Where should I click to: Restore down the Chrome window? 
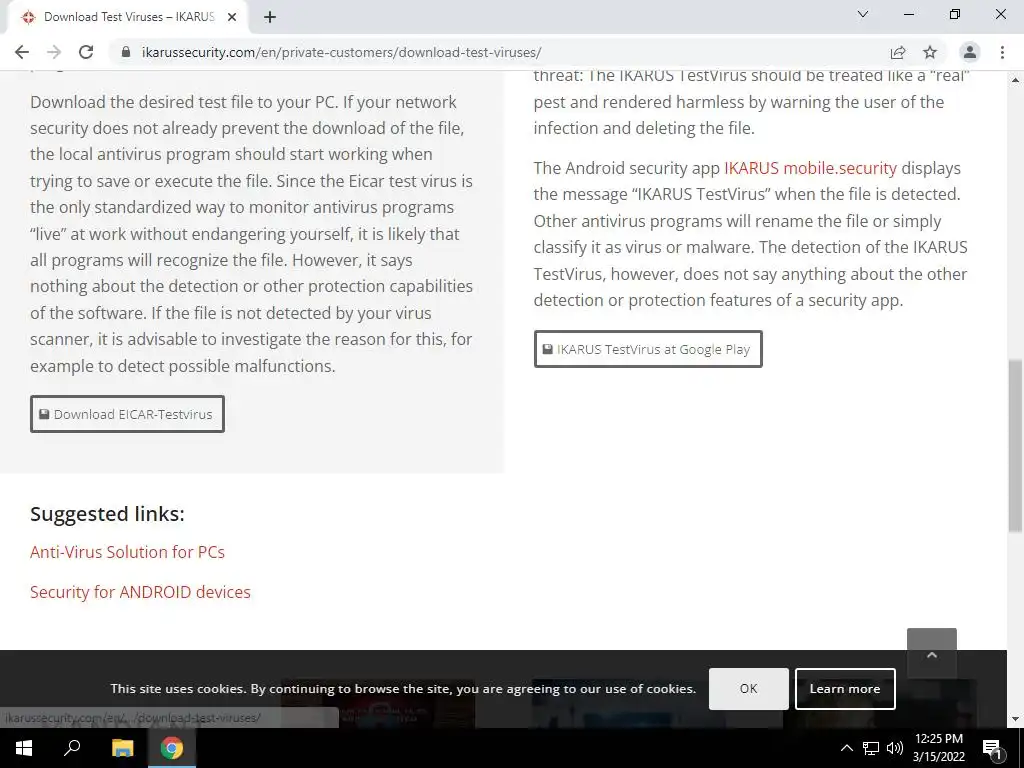pyautogui.click(x=955, y=14)
